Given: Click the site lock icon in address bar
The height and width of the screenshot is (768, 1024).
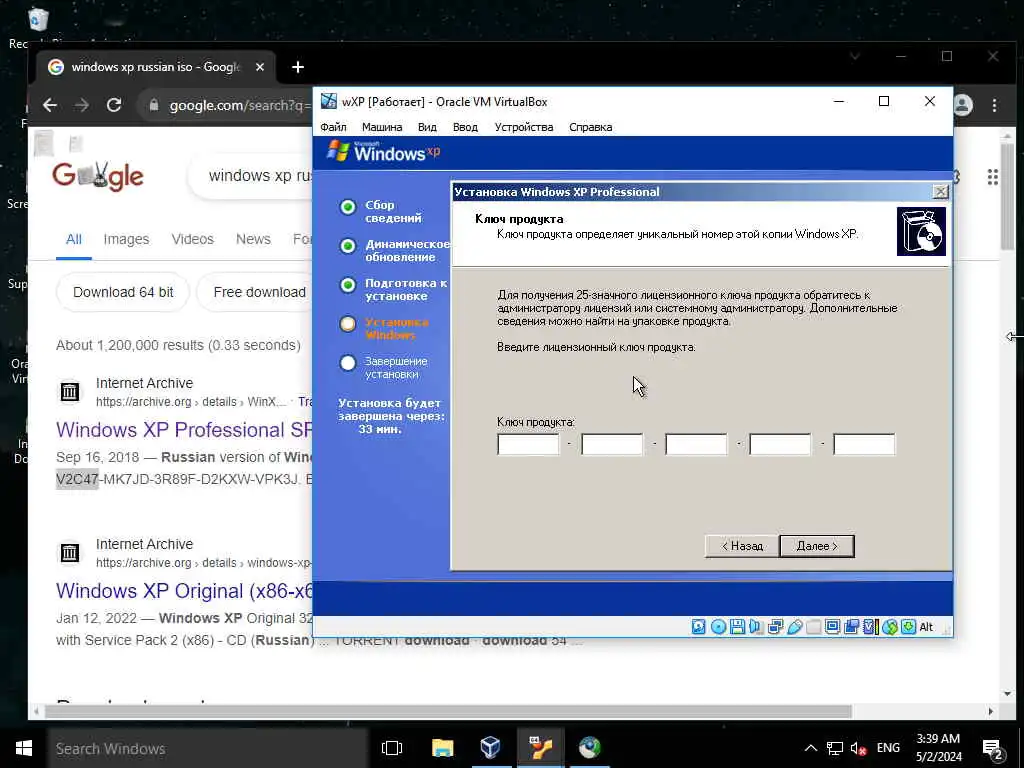Looking at the screenshot, I should [154, 105].
